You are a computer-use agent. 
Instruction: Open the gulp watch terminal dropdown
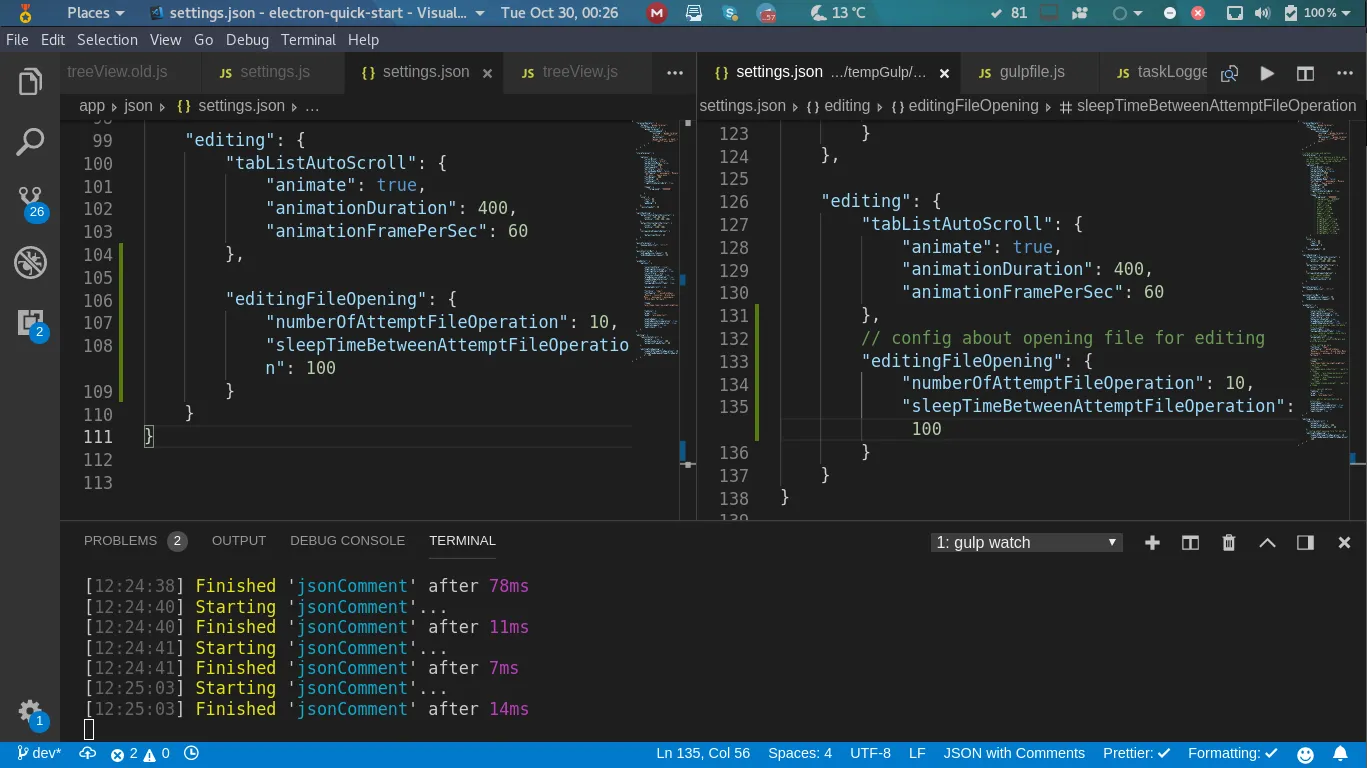click(x=1026, y=543)
